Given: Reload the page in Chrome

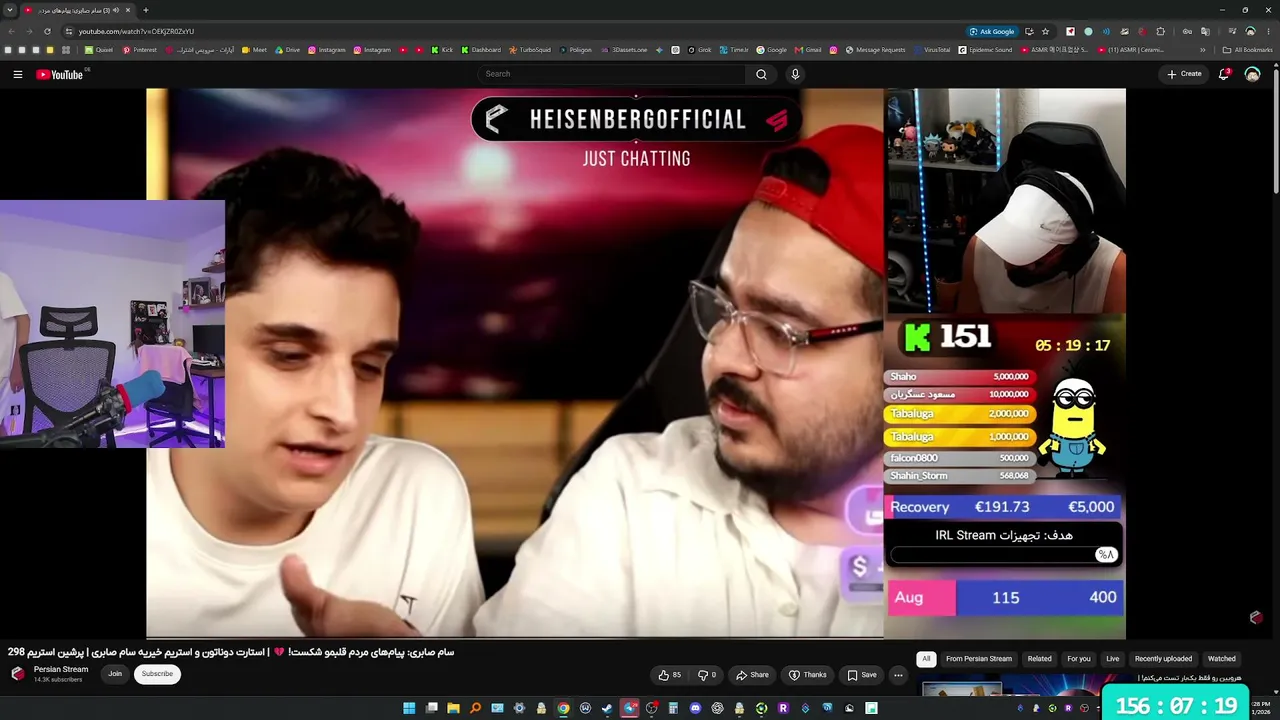Looking at the screenshot, I should (x=47, y=31).
